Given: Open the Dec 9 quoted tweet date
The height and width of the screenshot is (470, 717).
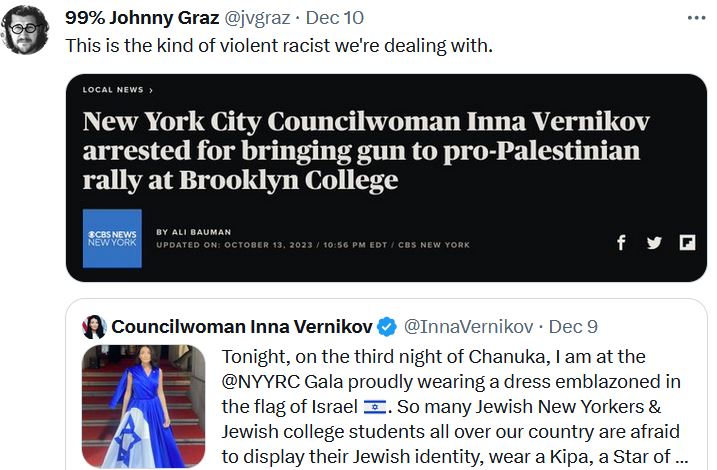Looking at the screenshot, I should [573, 327].
